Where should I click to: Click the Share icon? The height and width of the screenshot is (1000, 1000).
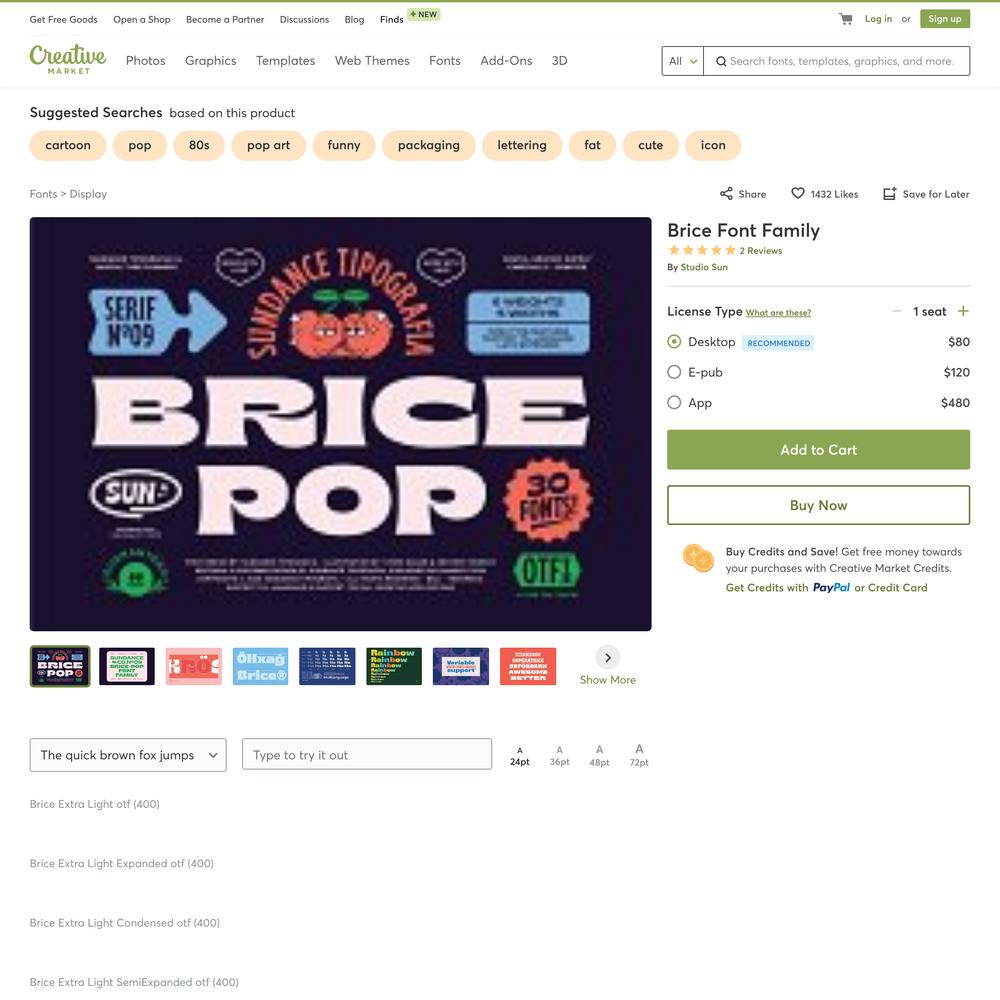coord(726,194)
